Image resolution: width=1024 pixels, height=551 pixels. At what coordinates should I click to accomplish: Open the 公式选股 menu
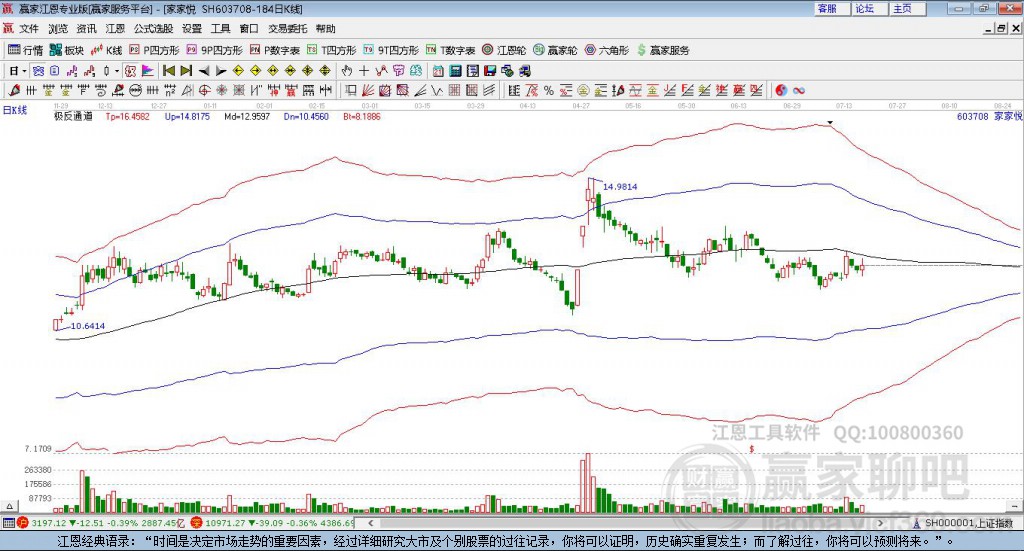point(153,29)
